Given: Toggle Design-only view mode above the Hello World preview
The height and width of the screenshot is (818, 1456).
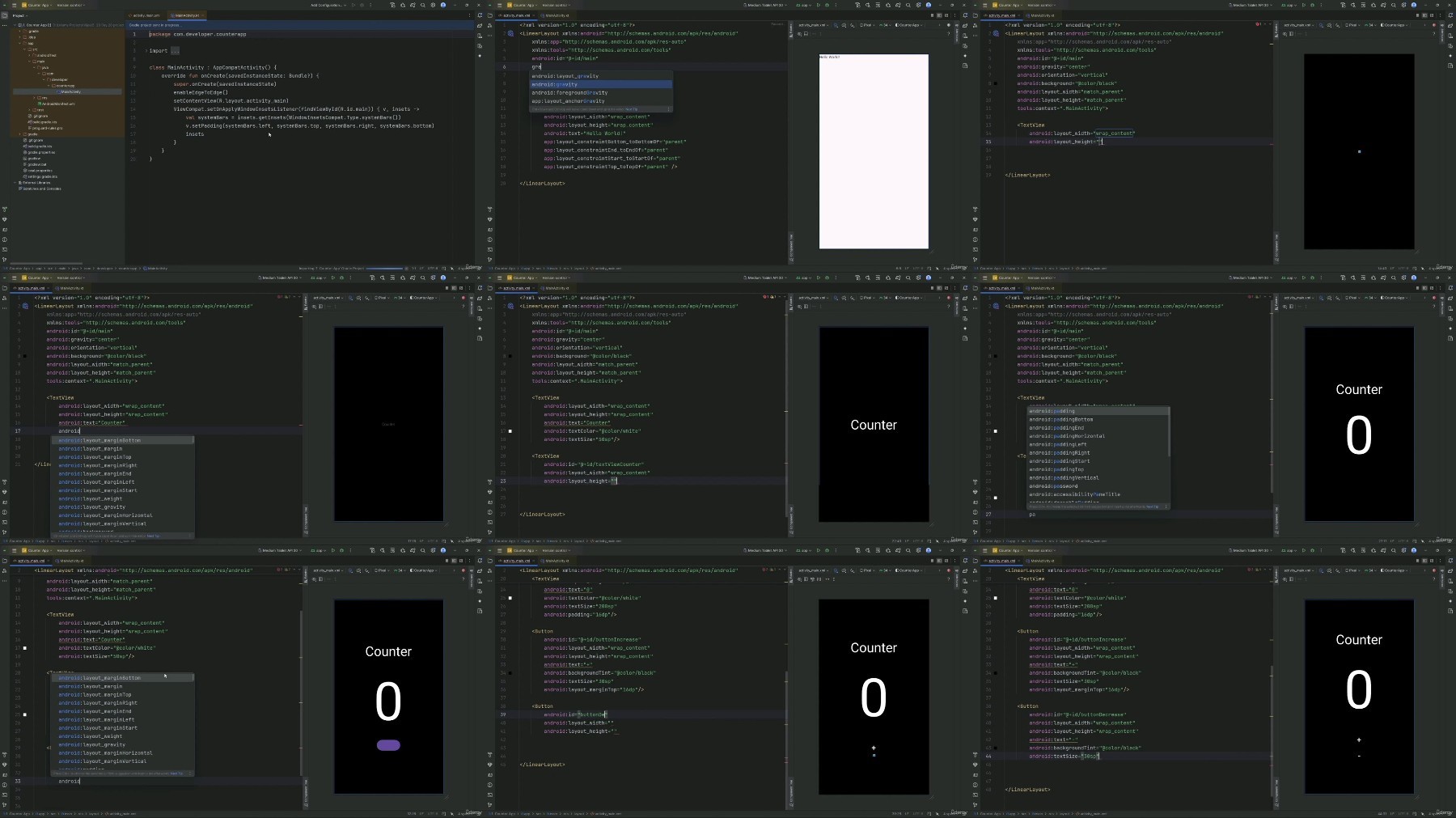Looking at the screenshot, I should pos(946,15).
